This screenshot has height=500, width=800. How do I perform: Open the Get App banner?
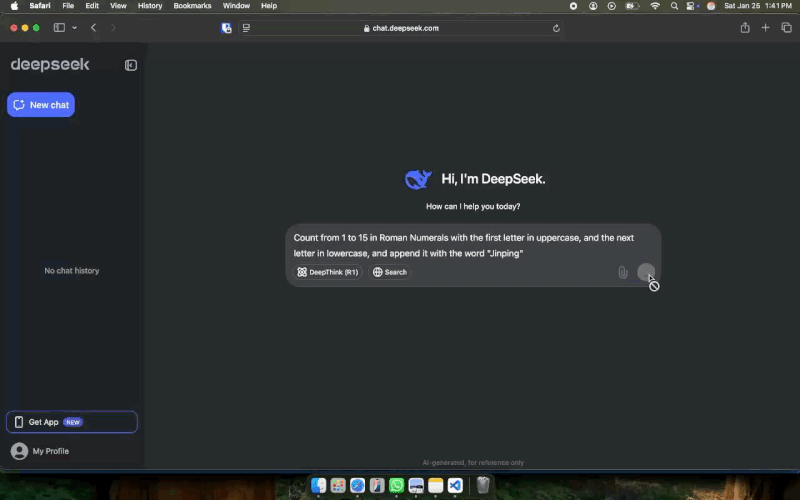click(72, 422)
